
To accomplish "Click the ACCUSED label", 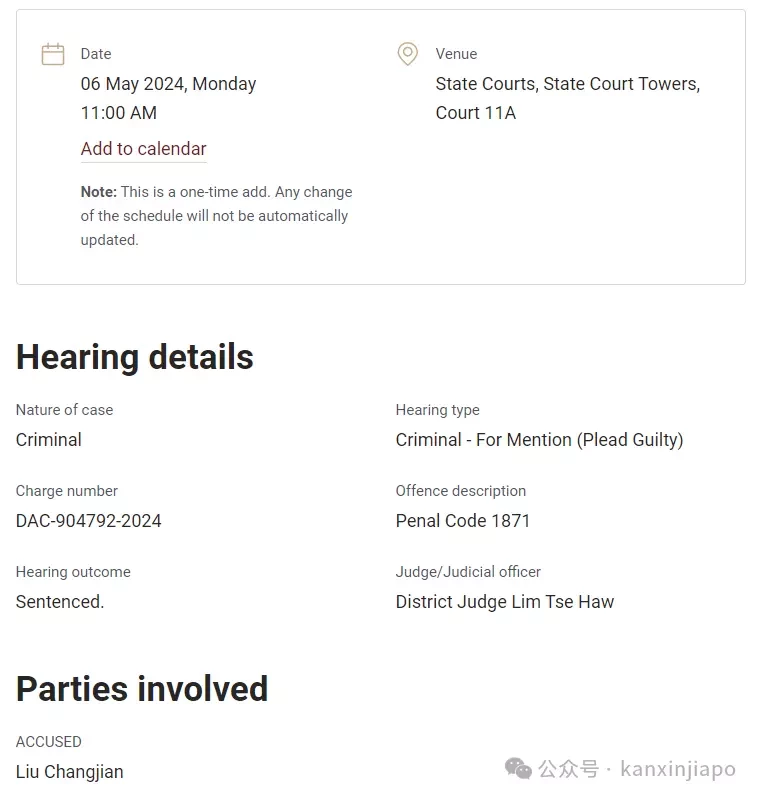I will tap(49, 741).
